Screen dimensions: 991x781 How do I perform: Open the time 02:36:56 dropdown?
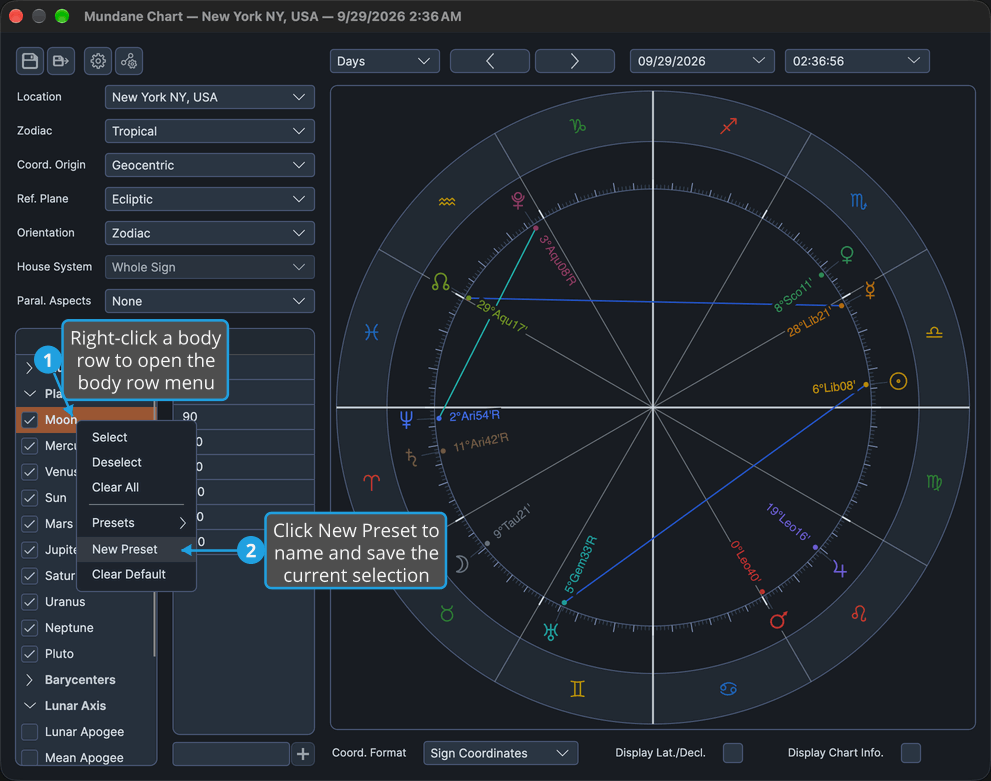click(856, 61)
